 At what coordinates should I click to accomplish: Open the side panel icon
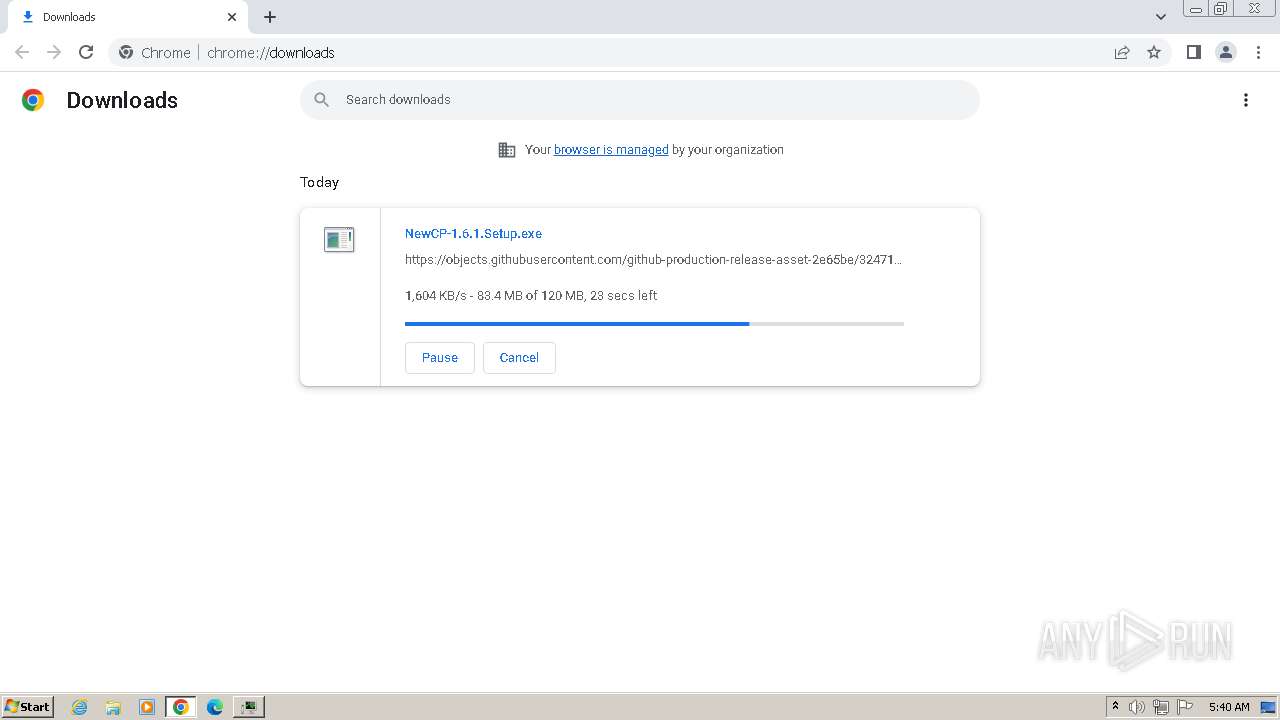tap(1194, 52)
